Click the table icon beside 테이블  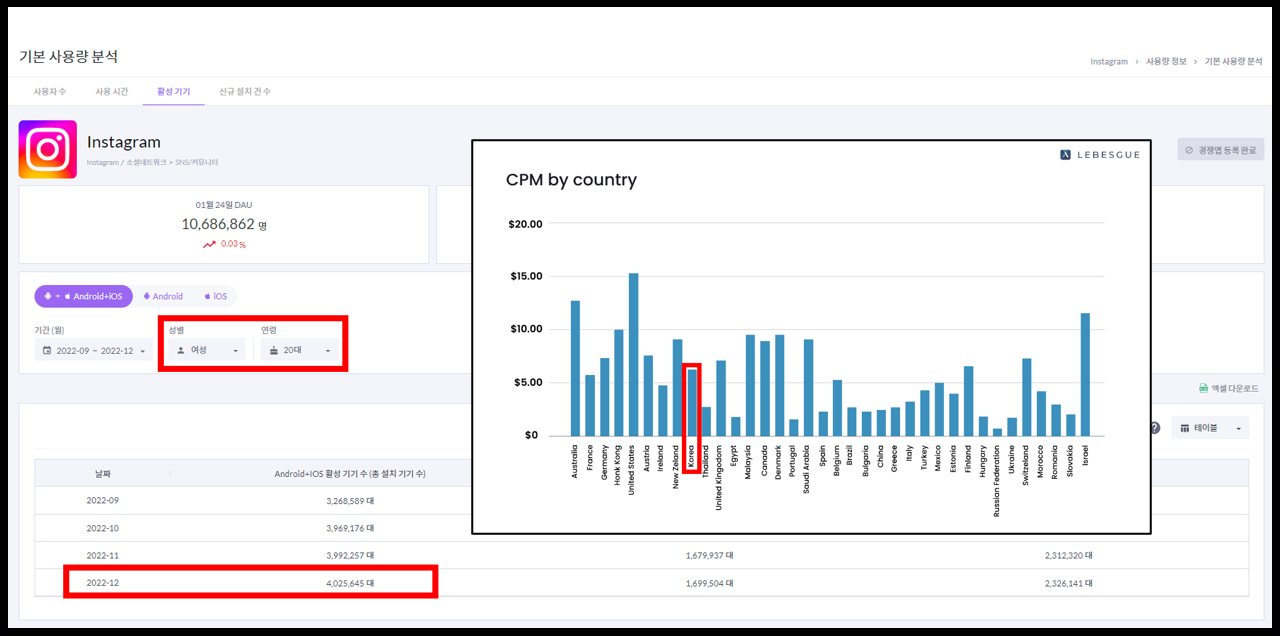pos(1185,428)
